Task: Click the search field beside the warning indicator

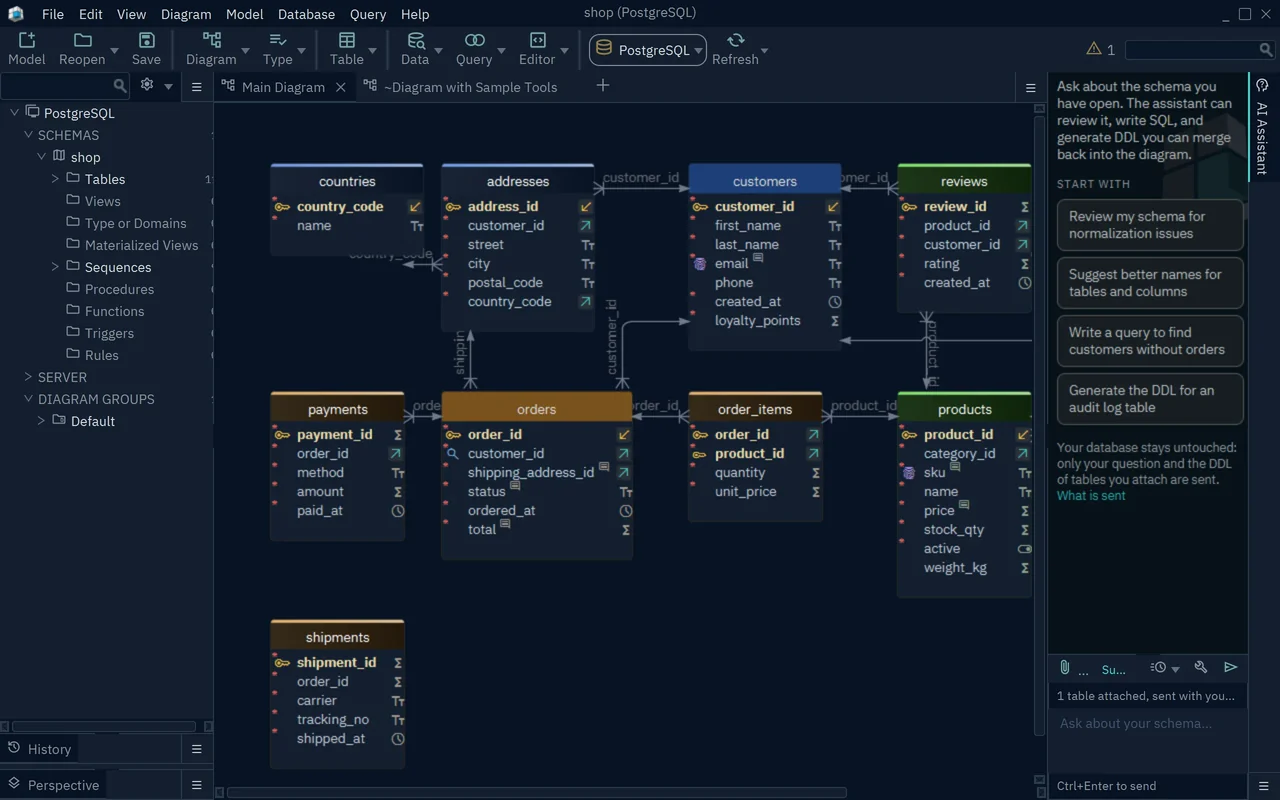Action: pos(1199,49)
